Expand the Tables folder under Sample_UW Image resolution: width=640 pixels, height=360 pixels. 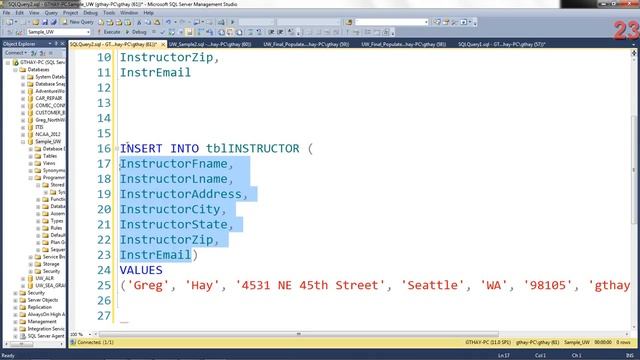pos(30,156)
